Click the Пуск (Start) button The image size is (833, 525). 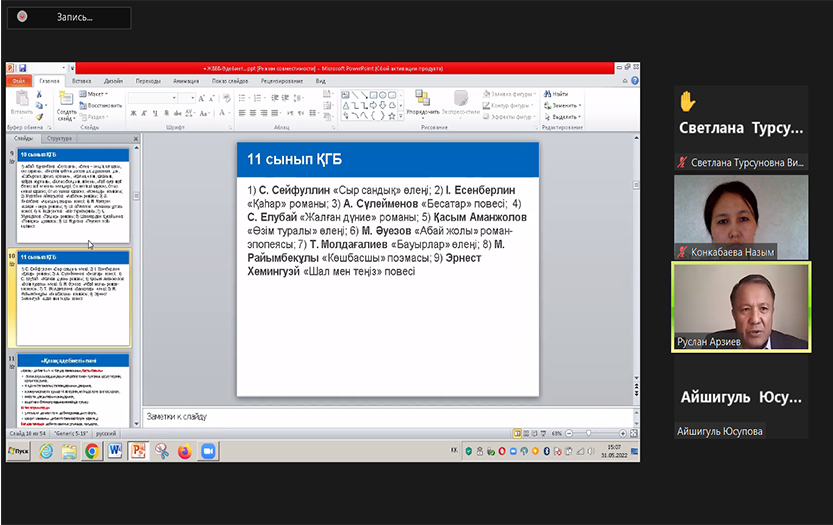(x=18, y=451)
